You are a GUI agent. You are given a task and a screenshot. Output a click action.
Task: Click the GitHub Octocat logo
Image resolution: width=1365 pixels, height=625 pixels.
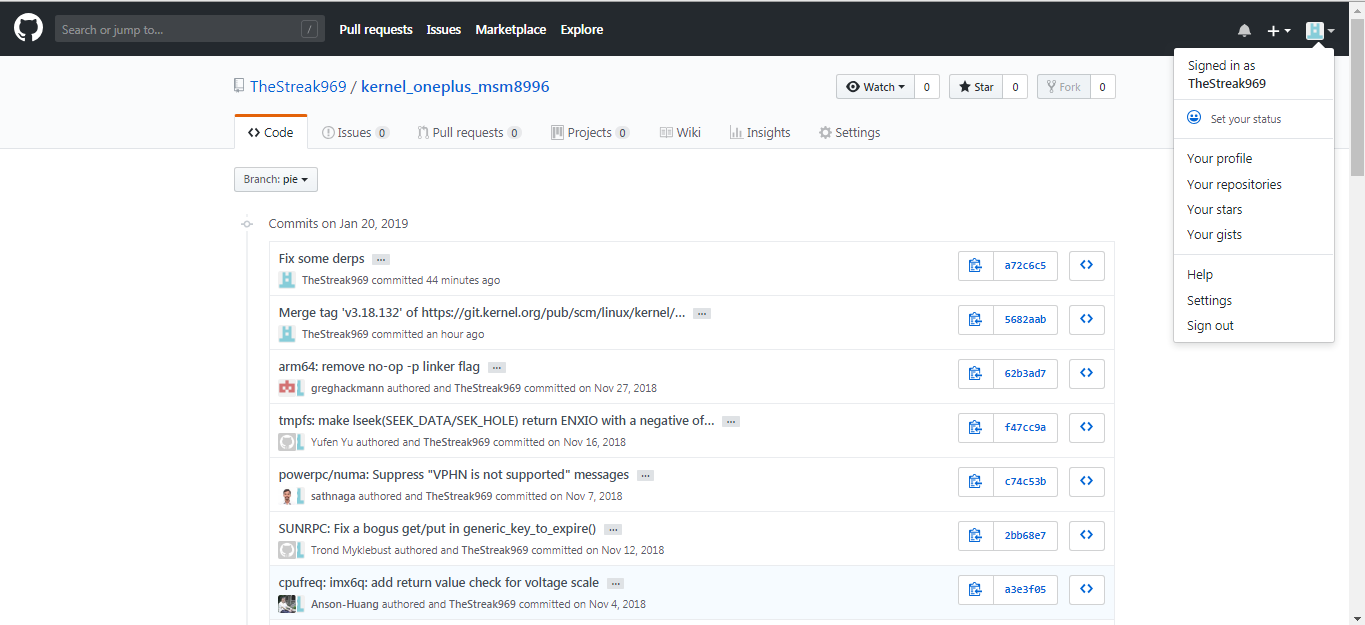[x=28, y=29]
